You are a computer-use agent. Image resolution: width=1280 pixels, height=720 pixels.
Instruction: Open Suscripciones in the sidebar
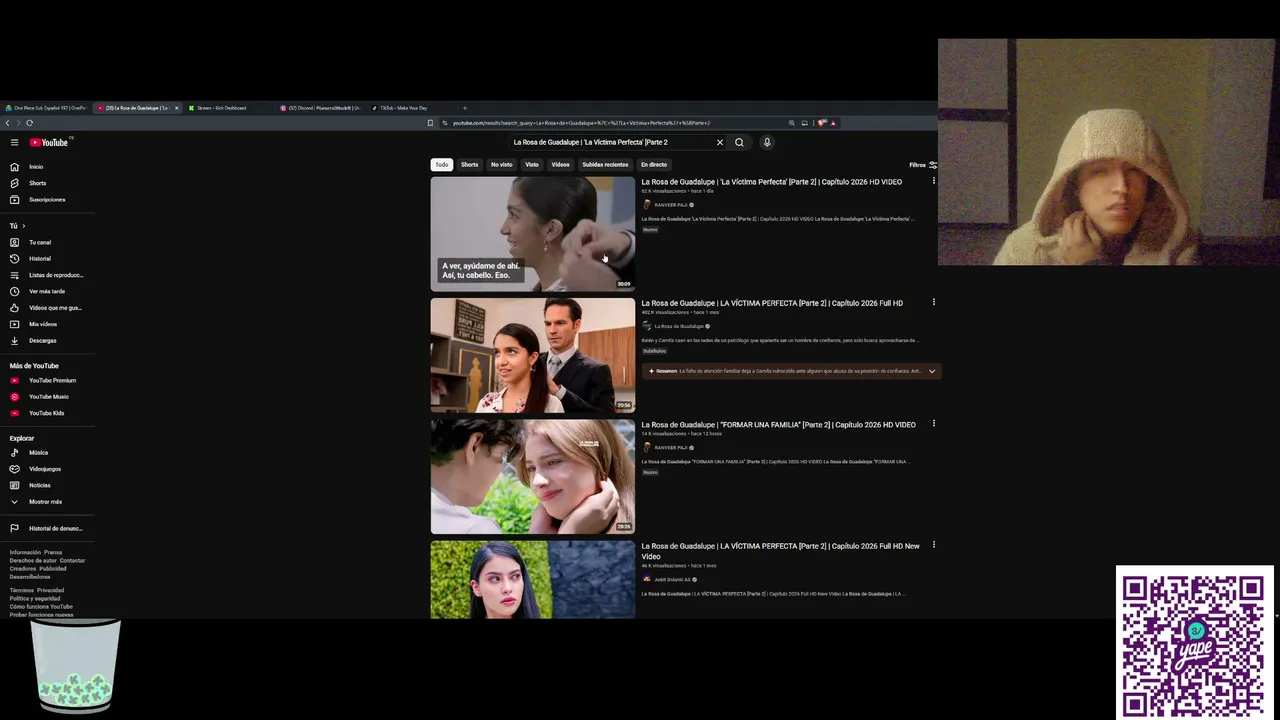[48, 199]
